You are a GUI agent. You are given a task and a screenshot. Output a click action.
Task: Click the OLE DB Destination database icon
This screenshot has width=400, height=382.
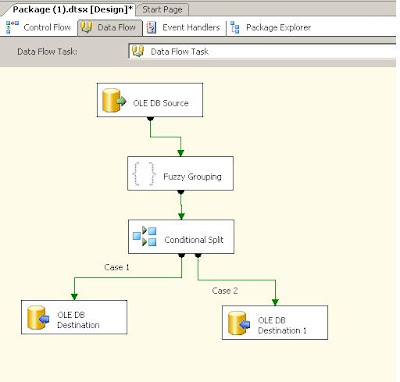click(x=38, y=318)
